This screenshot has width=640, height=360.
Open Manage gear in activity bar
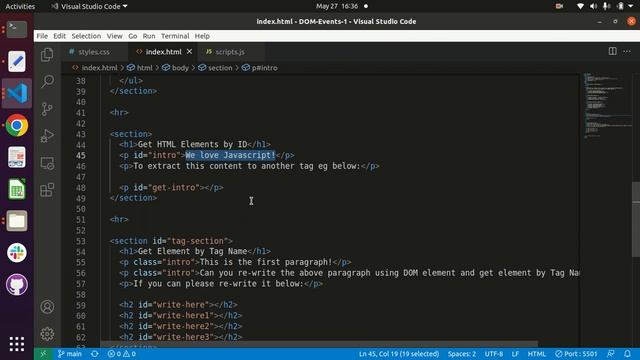pos(47,334)
